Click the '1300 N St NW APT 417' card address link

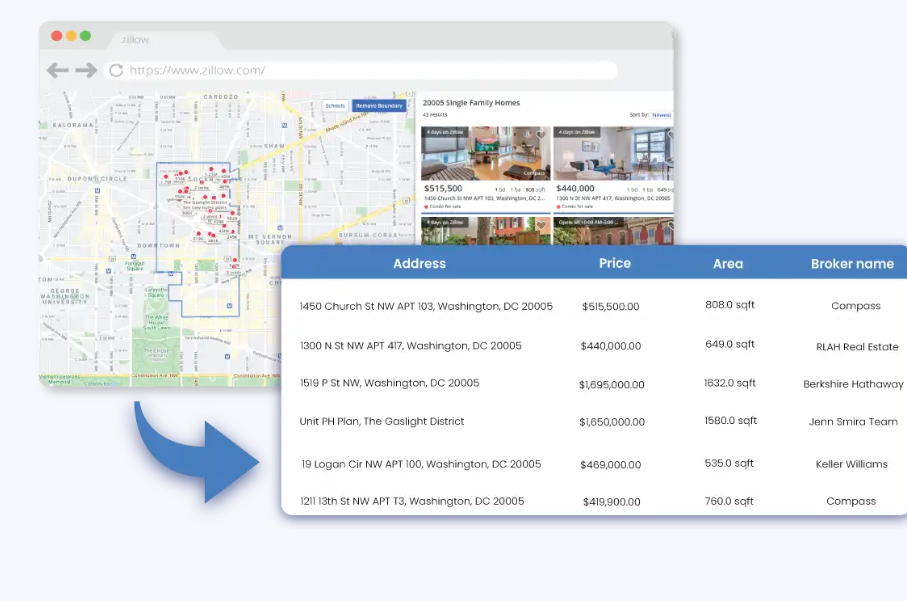coord(613,198)
